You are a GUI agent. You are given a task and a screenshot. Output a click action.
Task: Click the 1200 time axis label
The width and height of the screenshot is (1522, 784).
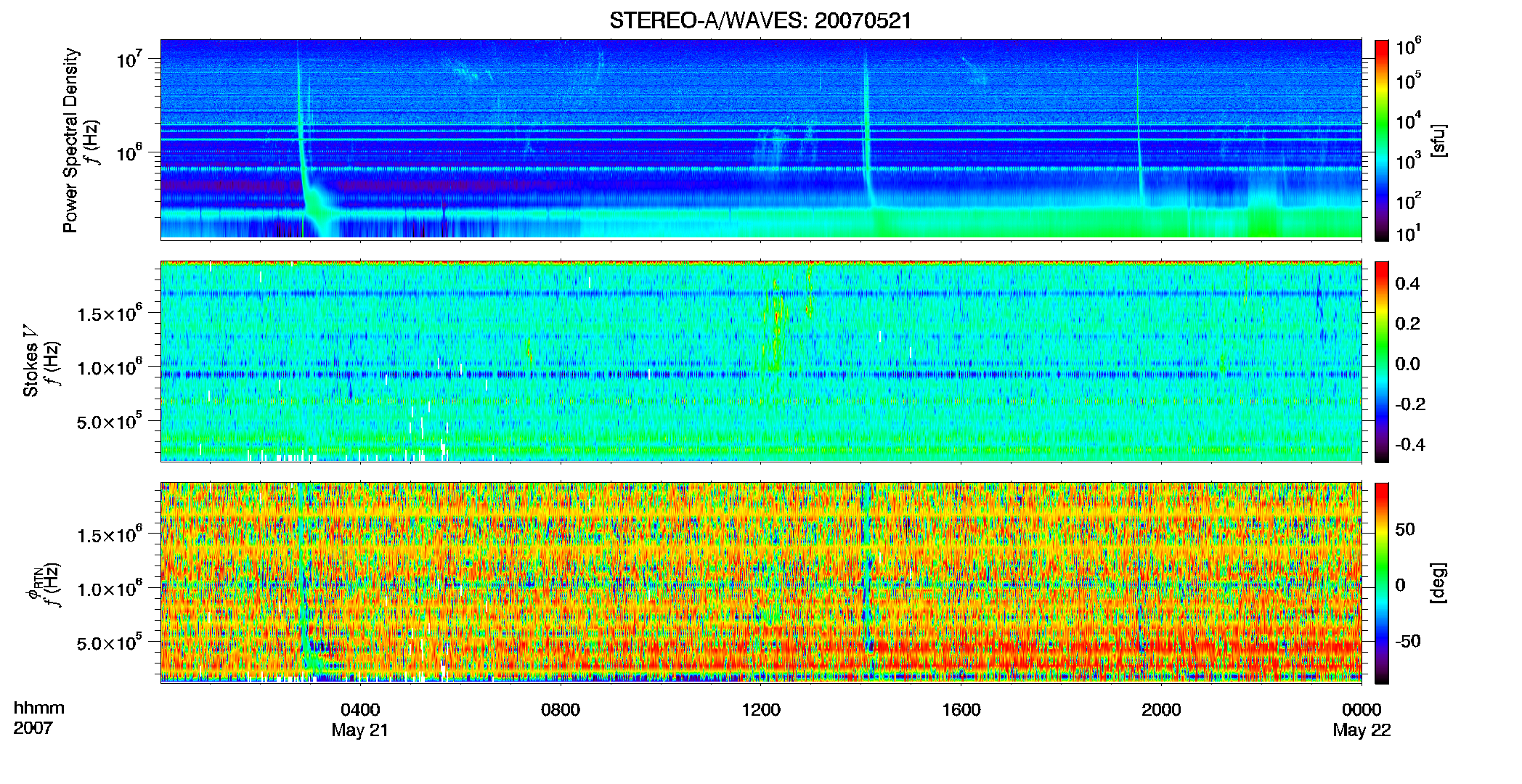click(x=761, y=709)
